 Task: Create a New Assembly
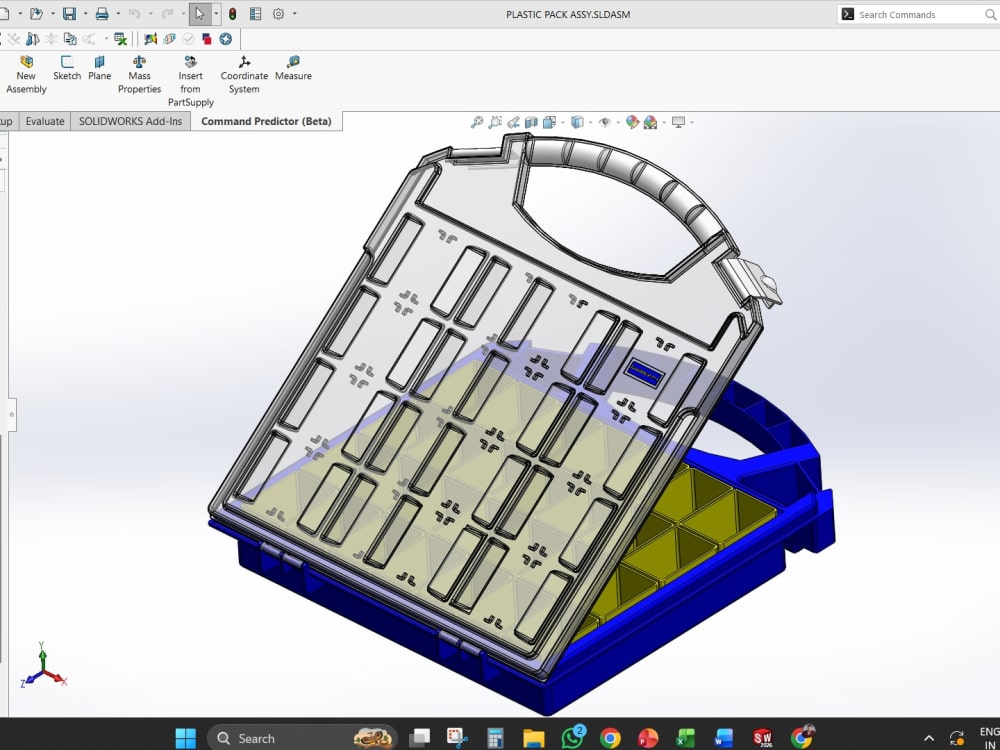click(26, 75)
